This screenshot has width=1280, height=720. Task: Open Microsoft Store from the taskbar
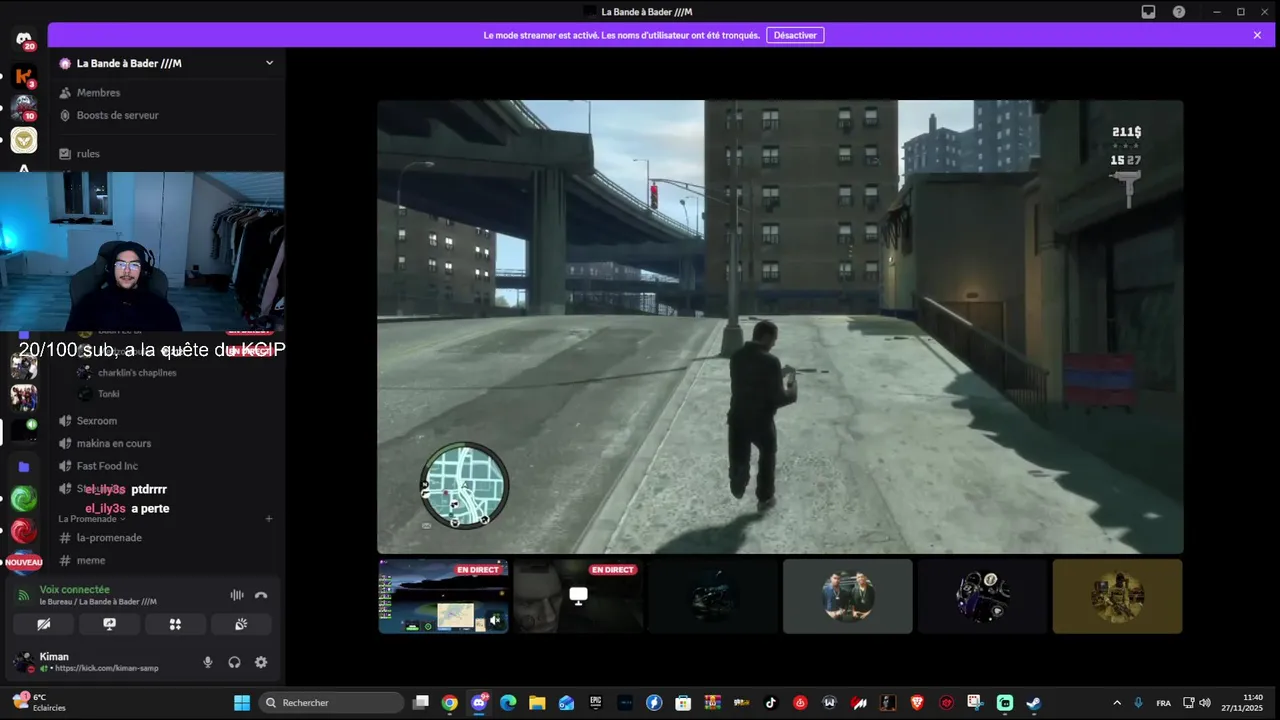point(683,703)
